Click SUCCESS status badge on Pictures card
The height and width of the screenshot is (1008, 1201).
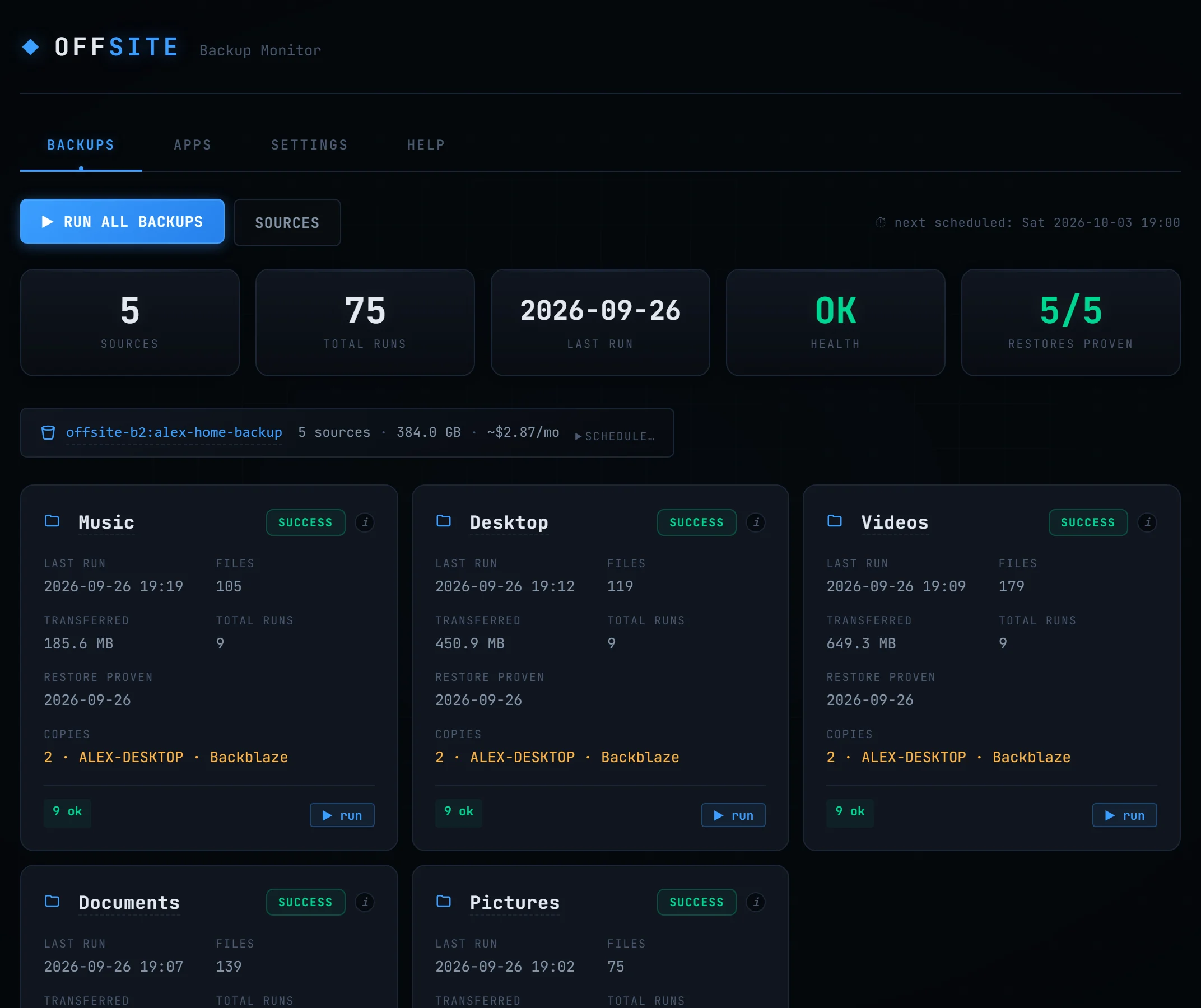pyautogui.click(x=697, y=902)
